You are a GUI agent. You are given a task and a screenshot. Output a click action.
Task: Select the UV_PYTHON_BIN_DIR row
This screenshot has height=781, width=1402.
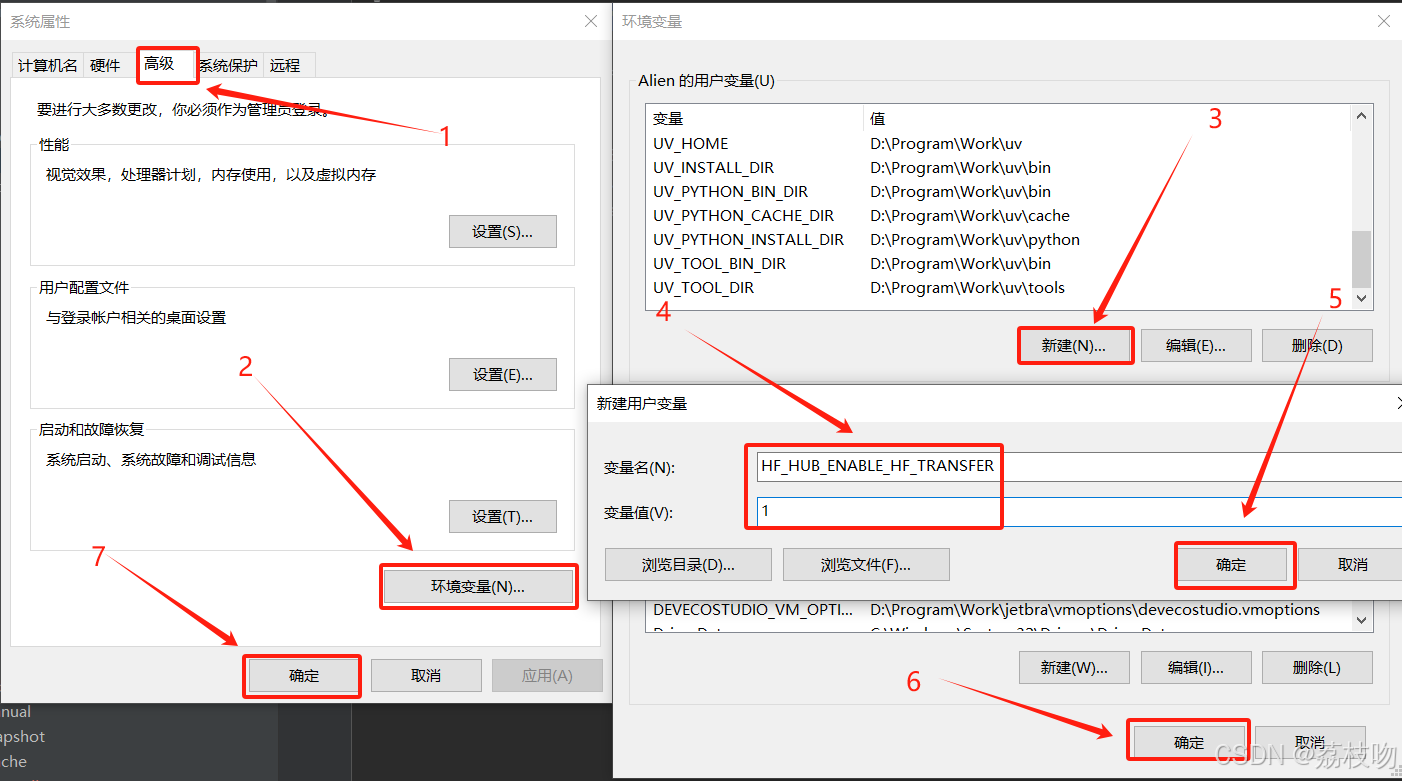(x=997, y=192)
